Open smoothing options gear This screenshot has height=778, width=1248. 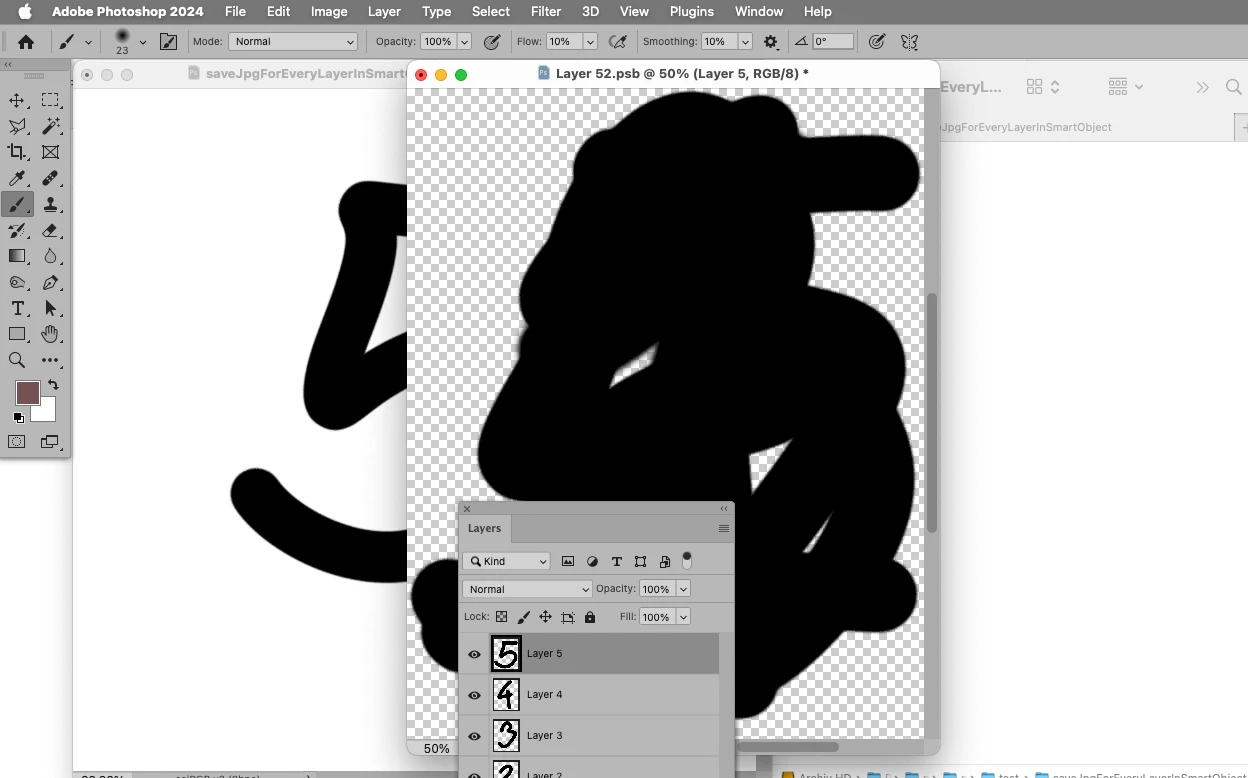pos(771,42)
